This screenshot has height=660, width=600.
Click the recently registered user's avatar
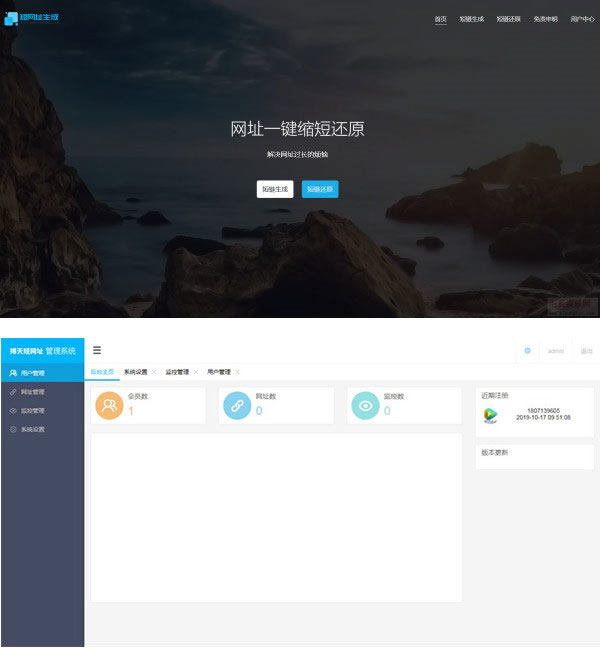pos(490,415)
